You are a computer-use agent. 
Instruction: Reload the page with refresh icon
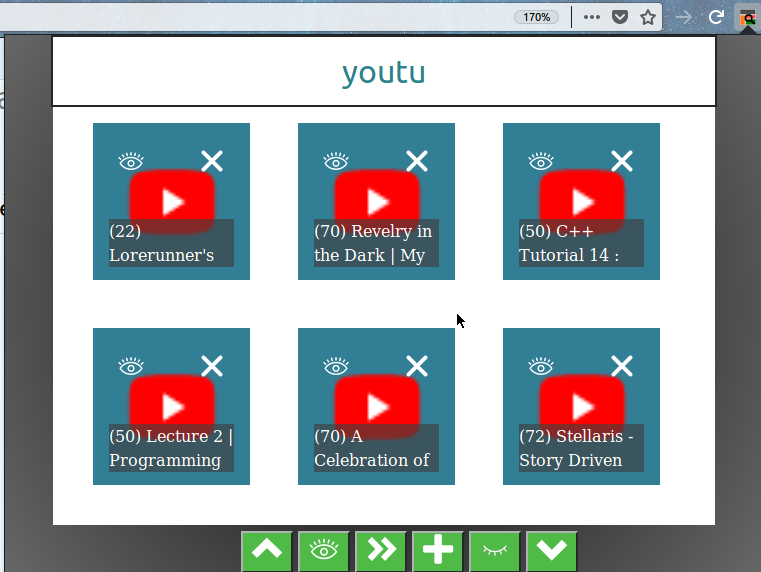tap(716, 17)
